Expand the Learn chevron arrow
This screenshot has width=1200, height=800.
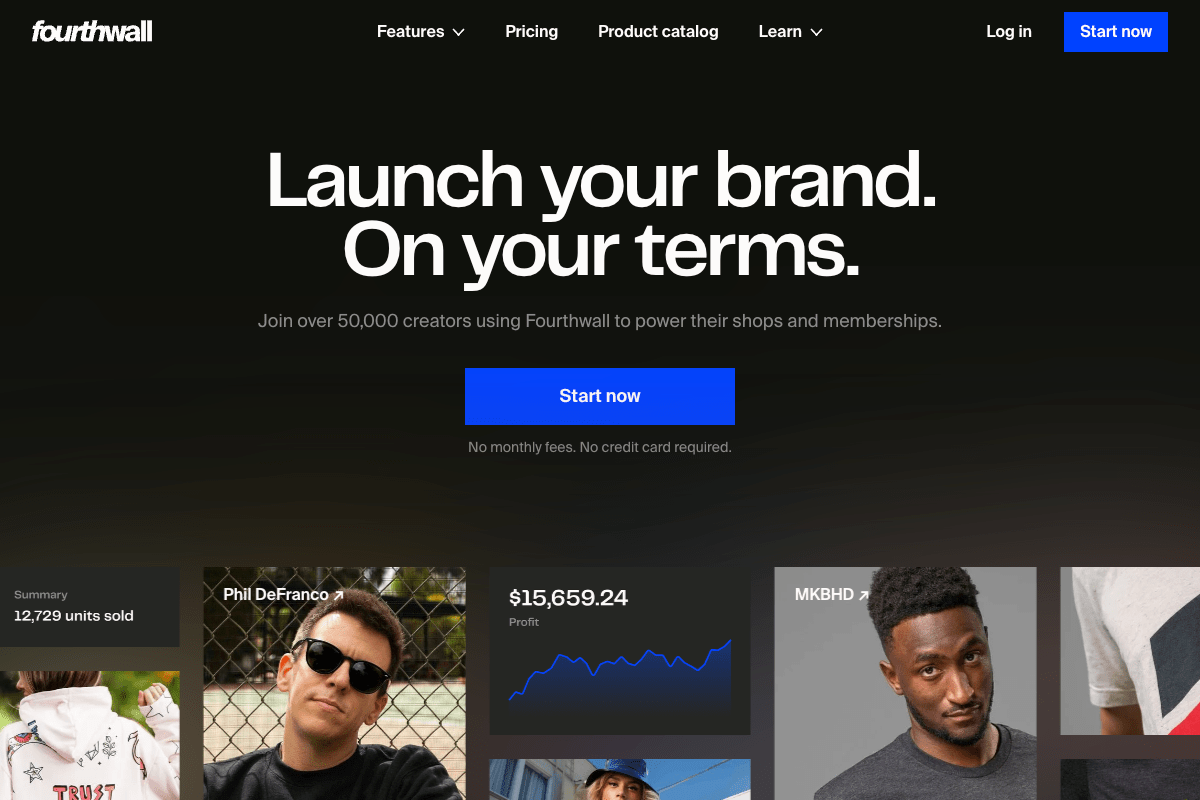(x=816, y=32)
